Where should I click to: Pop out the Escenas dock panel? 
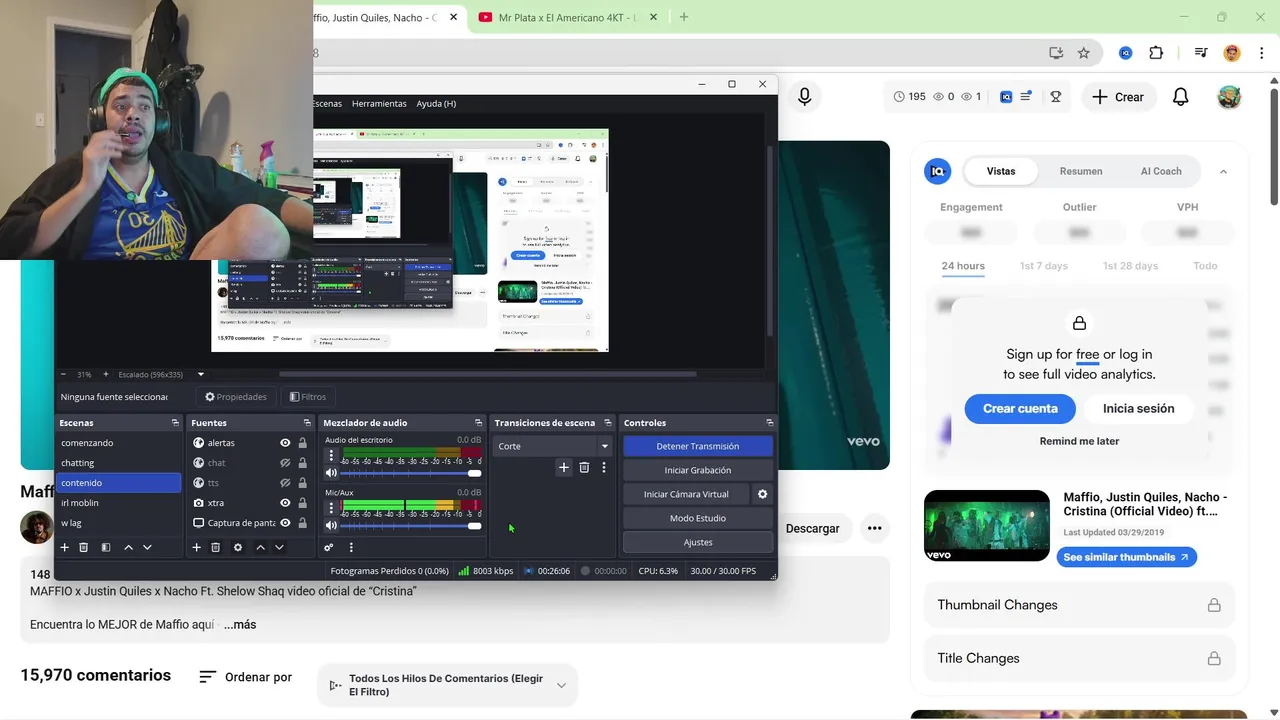pos(175,423)
